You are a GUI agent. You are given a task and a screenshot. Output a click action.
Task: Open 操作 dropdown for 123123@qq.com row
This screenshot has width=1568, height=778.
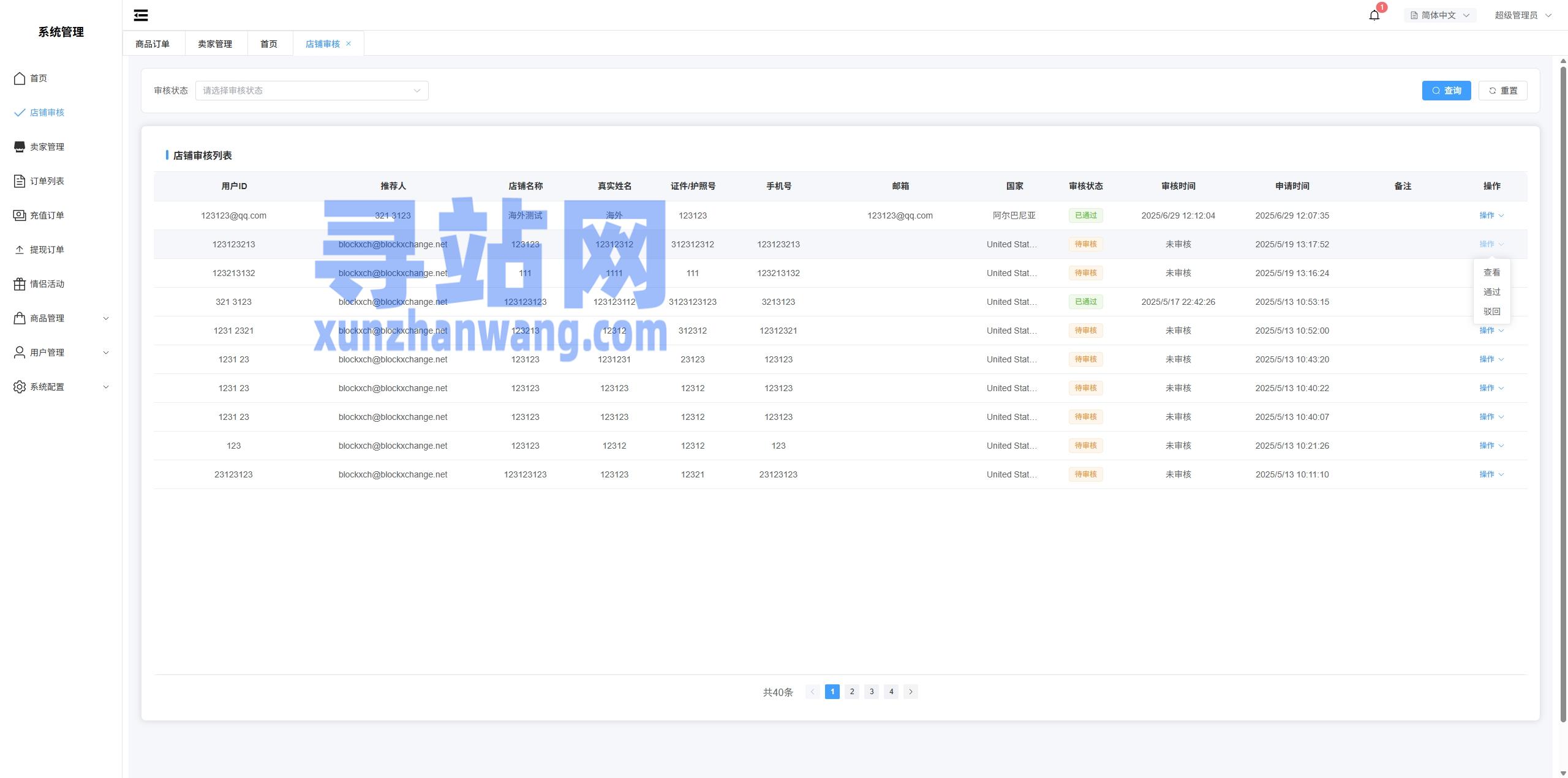tap(1491, 215)
